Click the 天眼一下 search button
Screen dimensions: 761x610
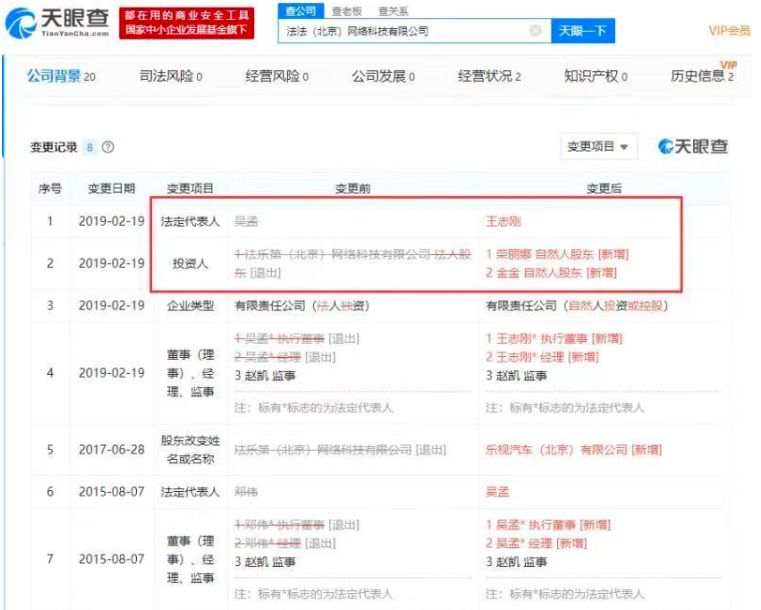click(582, 31)
